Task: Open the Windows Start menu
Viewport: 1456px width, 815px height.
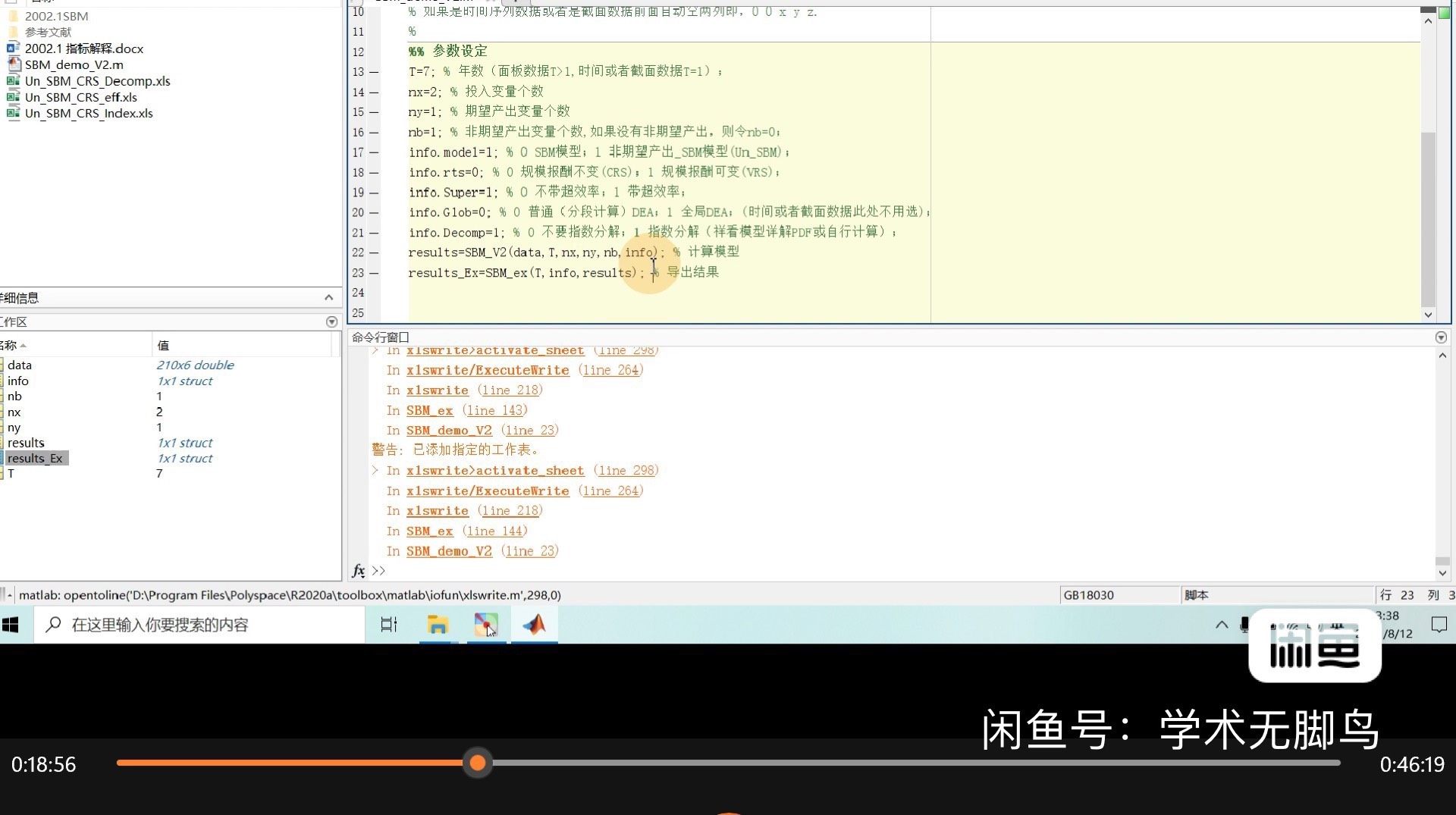Action: pyautogui.click(x=11, y=625)
